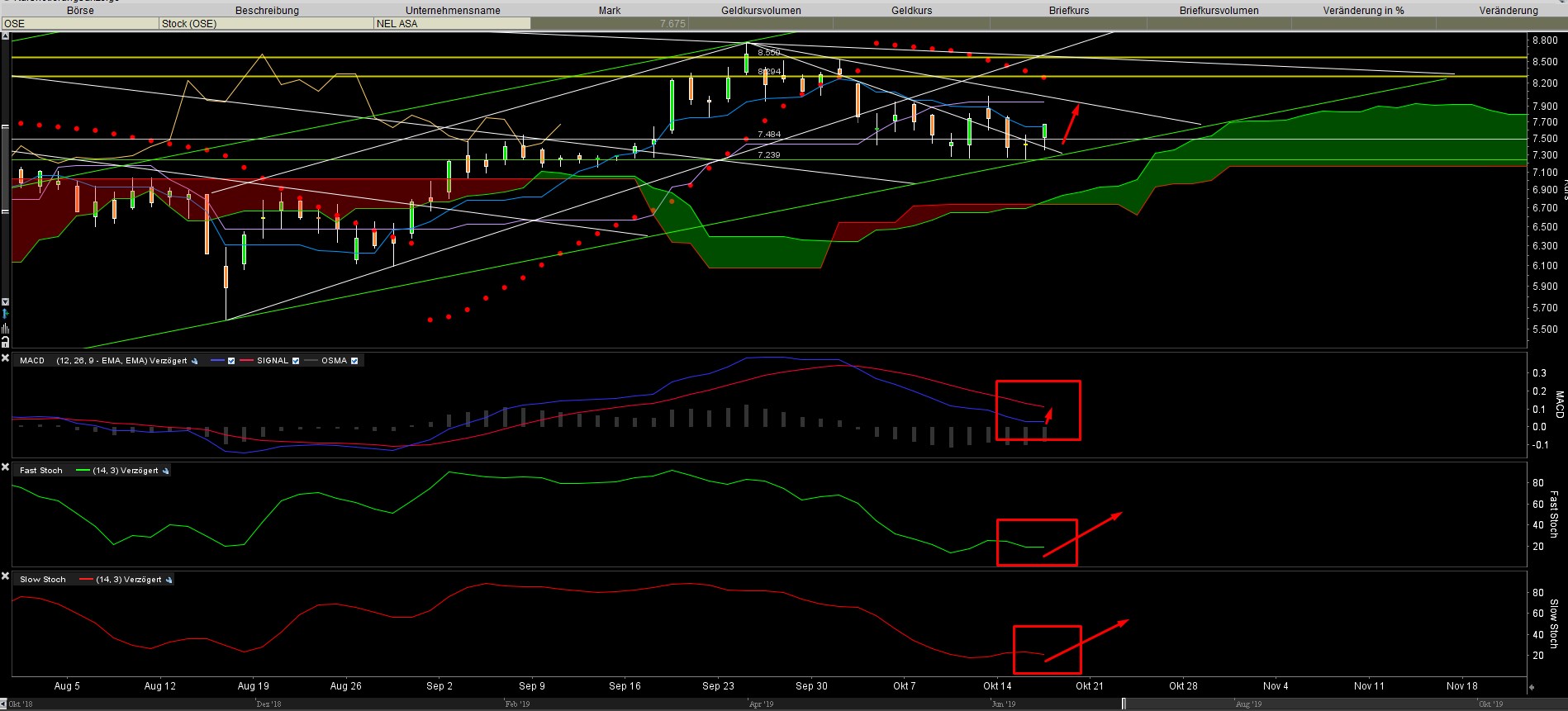Click the Briefkursvolumen column header
The image size is (1568, 711).
tap(1219, 11)
